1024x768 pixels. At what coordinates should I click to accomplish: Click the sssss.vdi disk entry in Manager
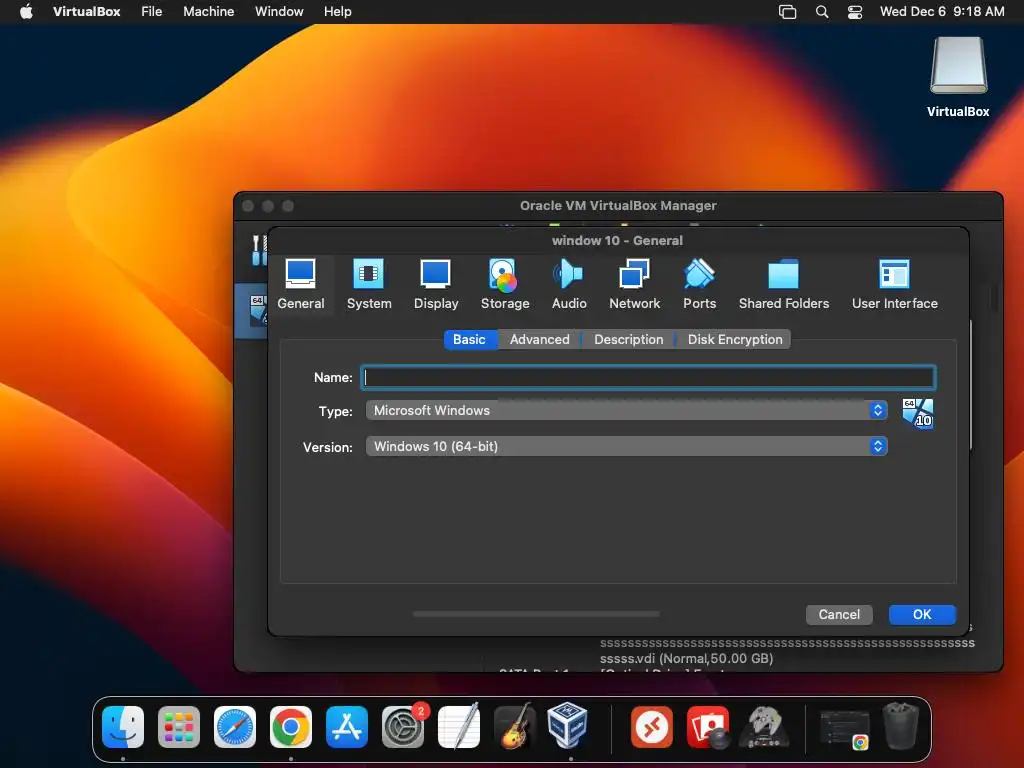tap(686, 658)
